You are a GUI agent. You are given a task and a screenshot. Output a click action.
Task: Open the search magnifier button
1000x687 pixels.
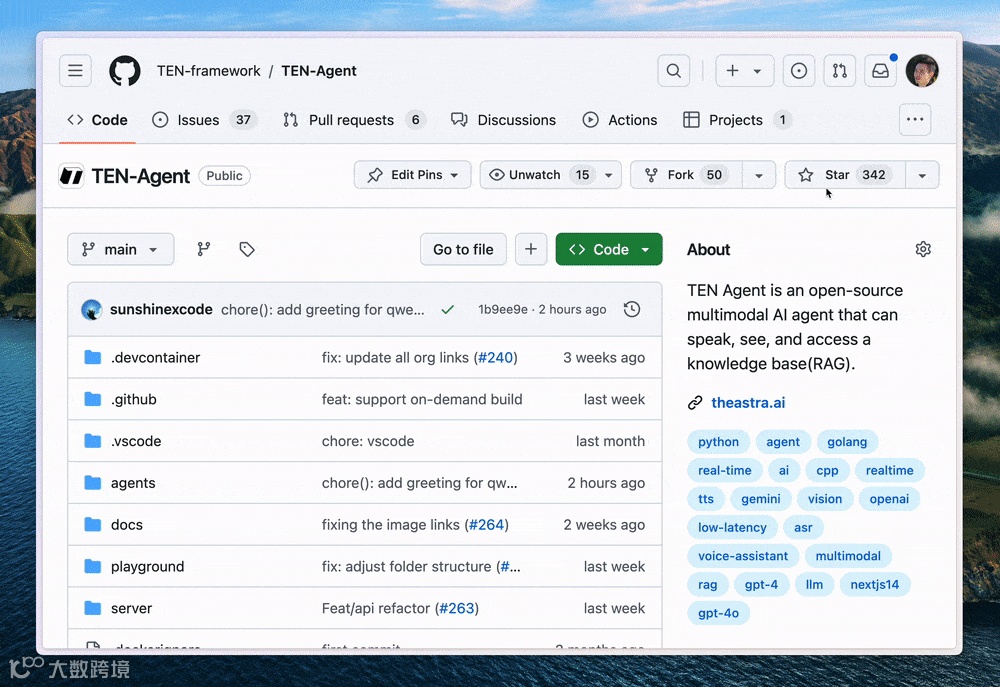pyautogui.click(x=673, y=70)
